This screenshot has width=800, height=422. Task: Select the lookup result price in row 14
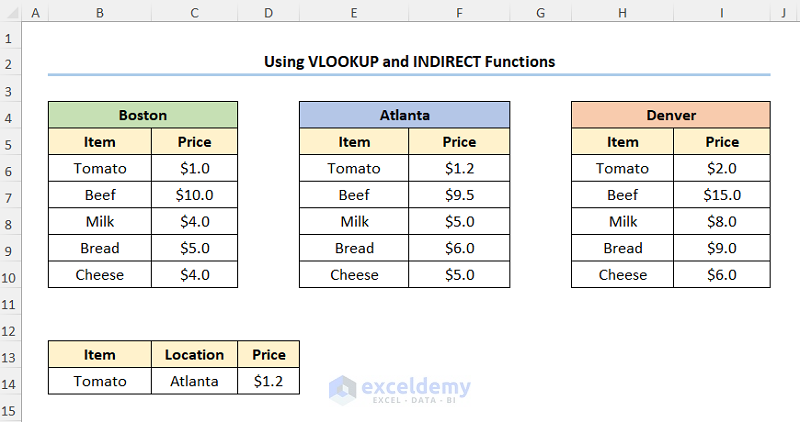[268, 381]
